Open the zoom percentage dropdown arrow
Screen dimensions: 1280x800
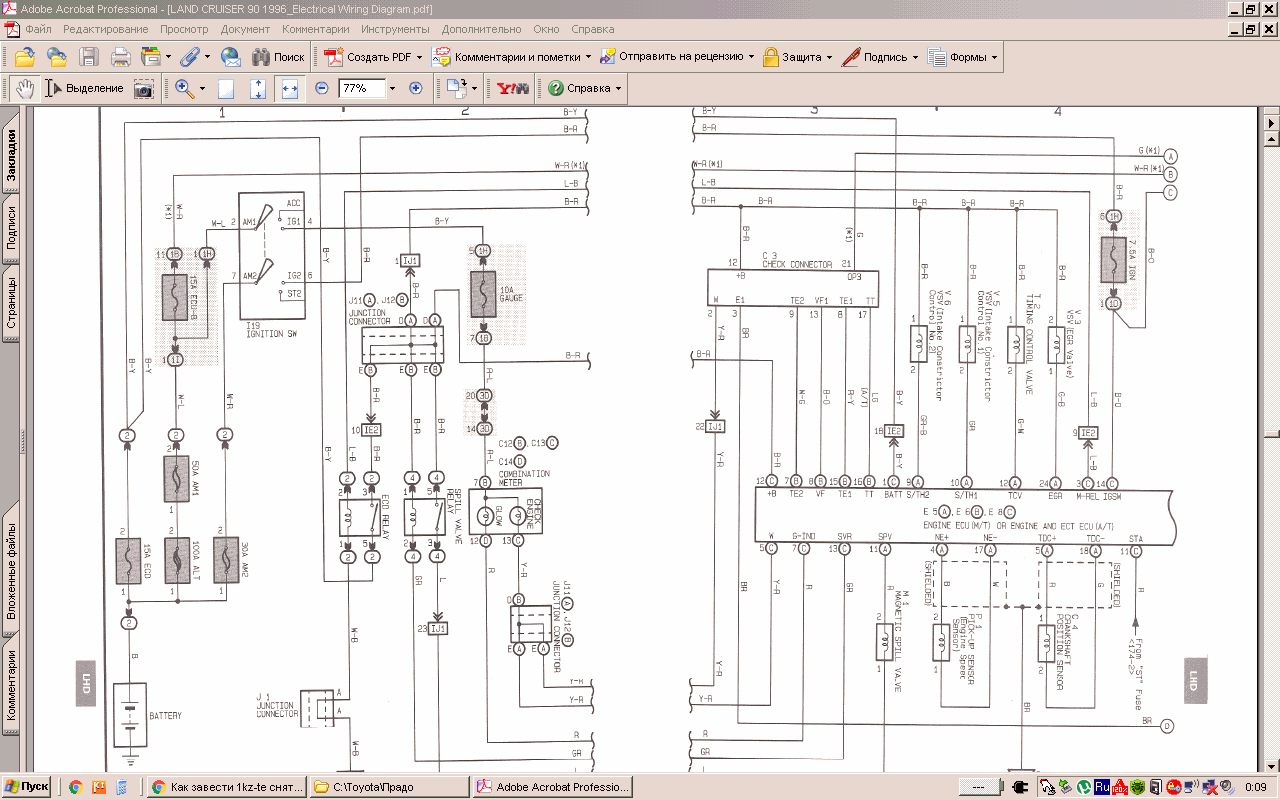[392, 88]
